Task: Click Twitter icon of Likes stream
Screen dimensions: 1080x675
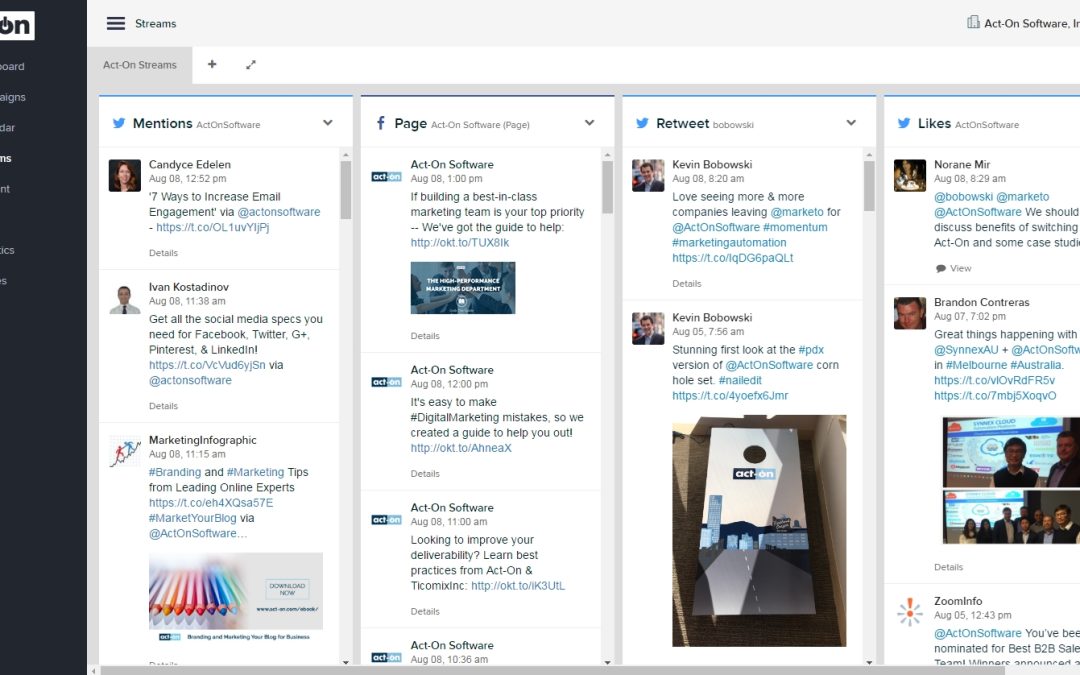Action: pyautogui.click(x=904, y=123)
